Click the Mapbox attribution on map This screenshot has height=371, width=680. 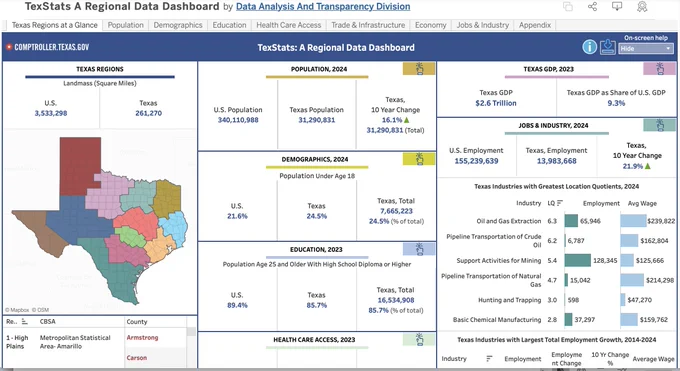16,310
